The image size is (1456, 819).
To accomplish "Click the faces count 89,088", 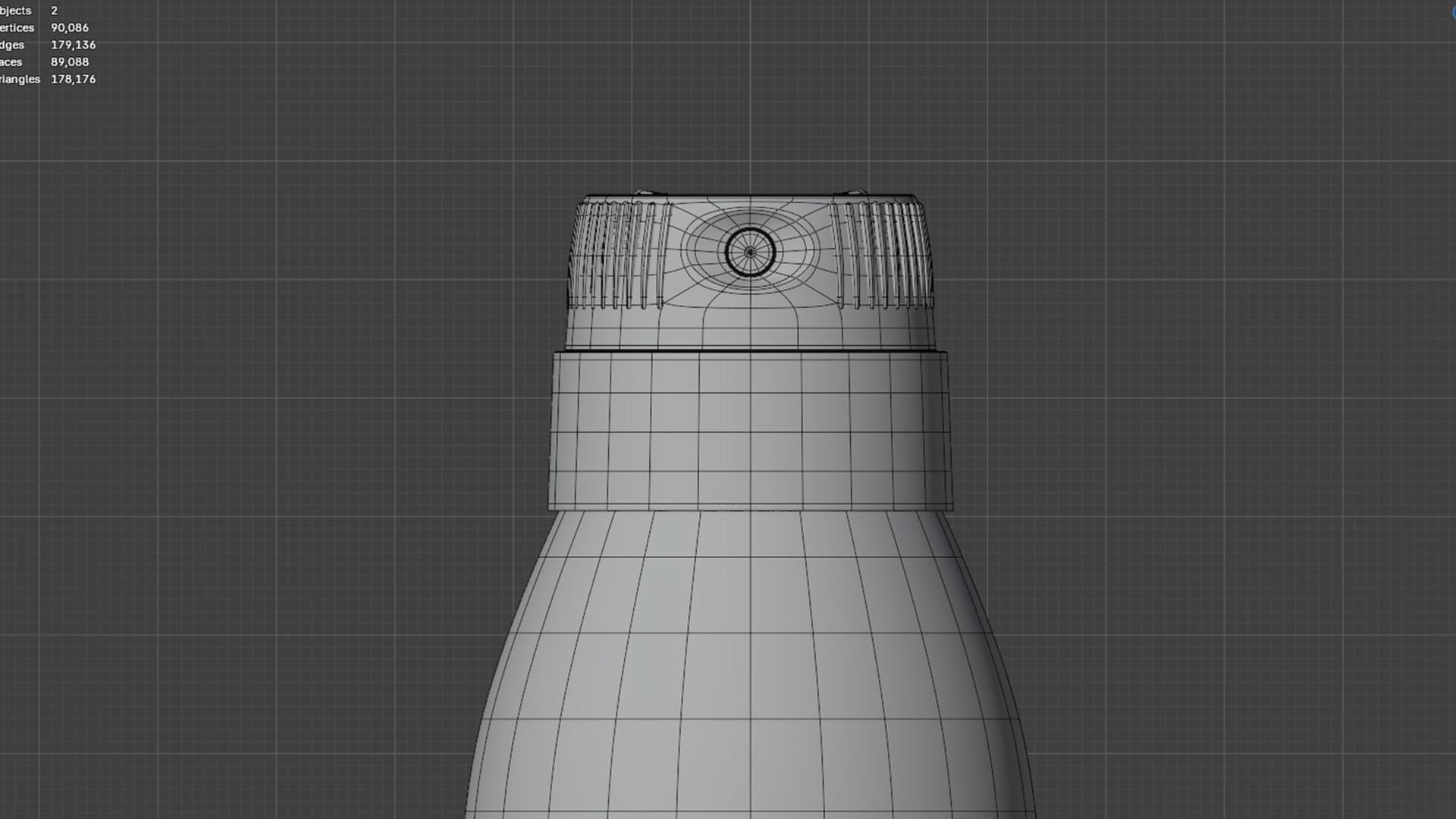I will click(x=70, y=62).
